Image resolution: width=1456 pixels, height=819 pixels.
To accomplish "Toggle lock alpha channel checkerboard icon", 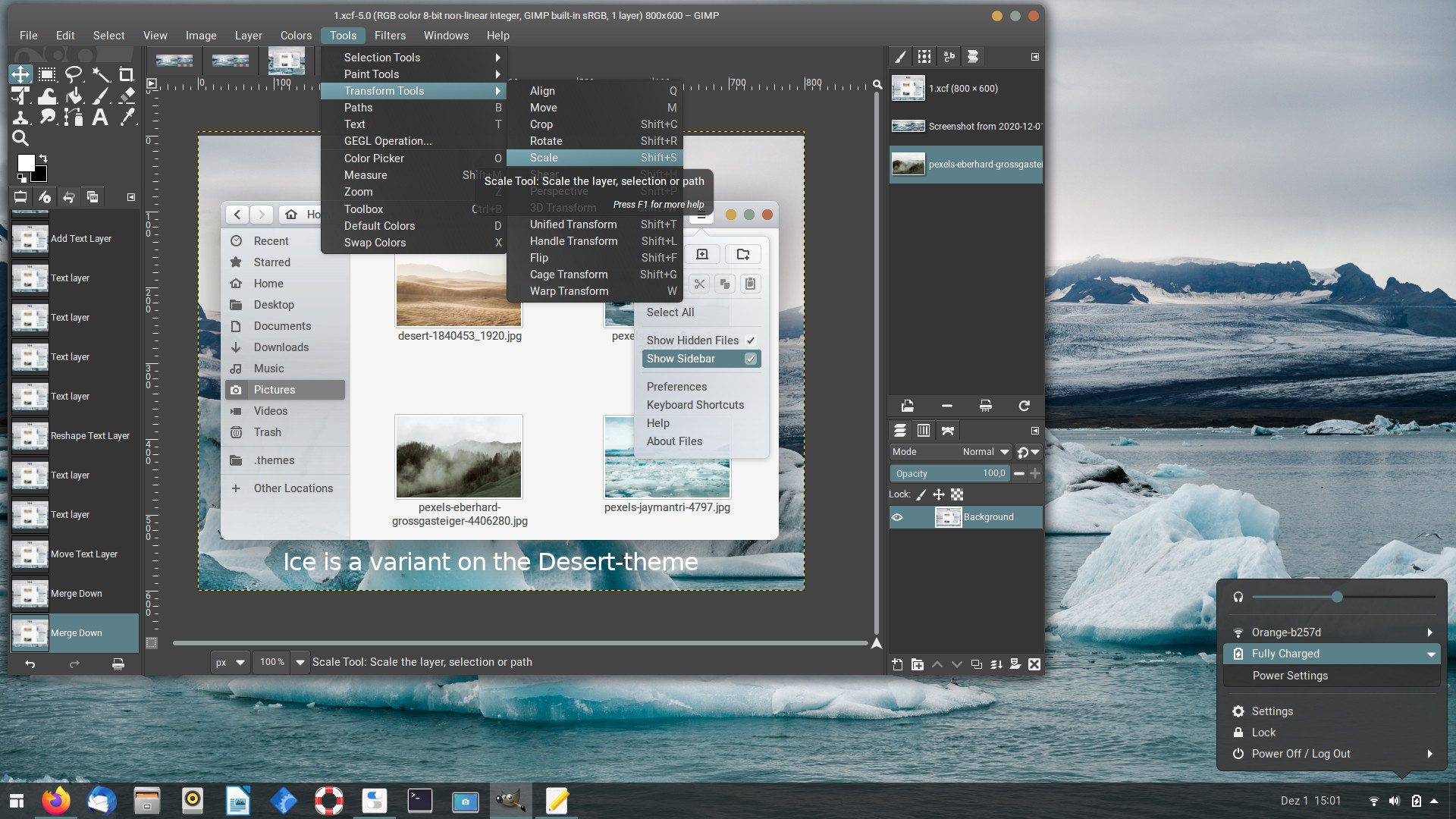I will 957,494.
